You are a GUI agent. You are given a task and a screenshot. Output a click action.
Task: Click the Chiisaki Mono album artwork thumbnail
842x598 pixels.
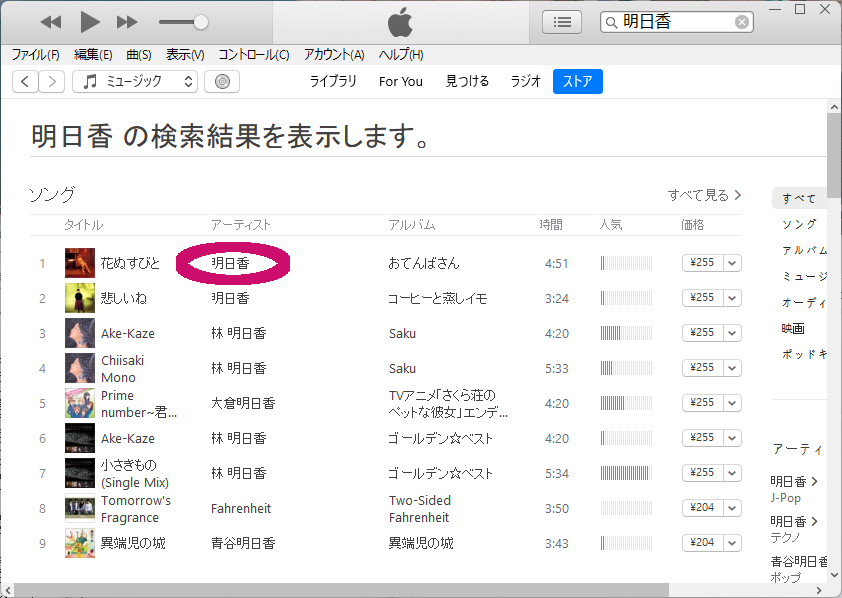tap(80, 368)
